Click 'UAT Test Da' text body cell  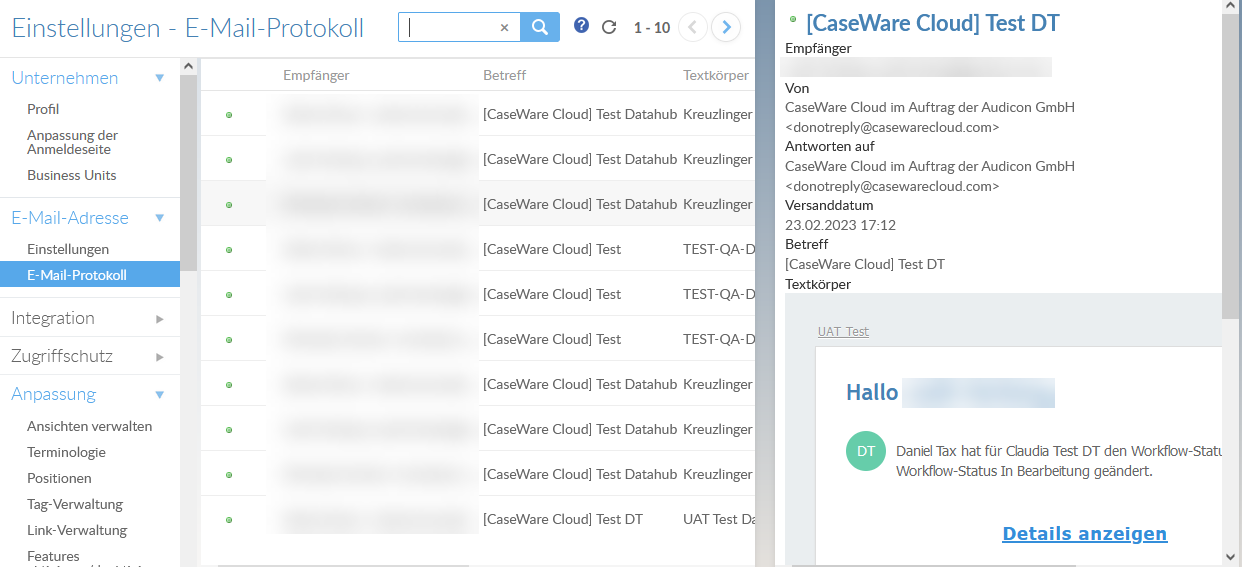click(719, 519)
